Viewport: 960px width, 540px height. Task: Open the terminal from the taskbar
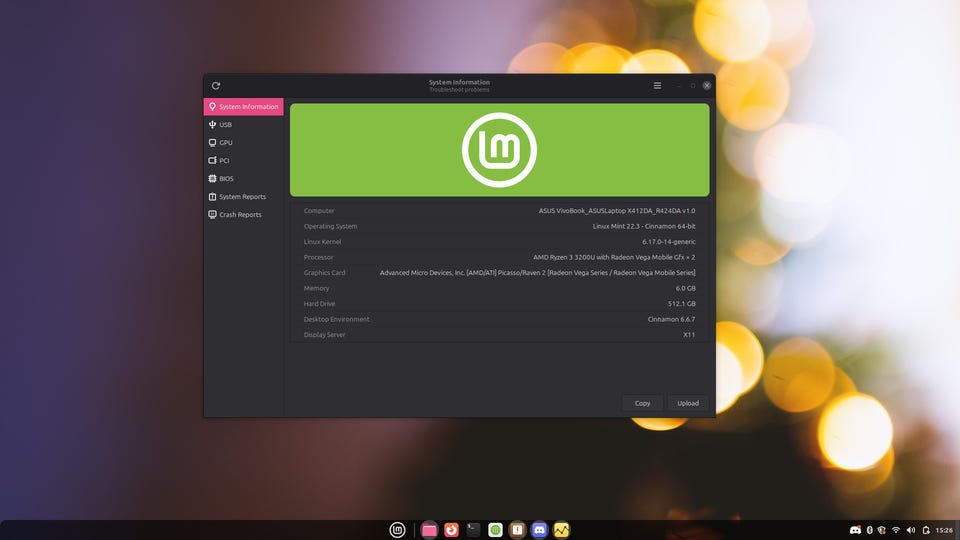click(x=474, y=530)
